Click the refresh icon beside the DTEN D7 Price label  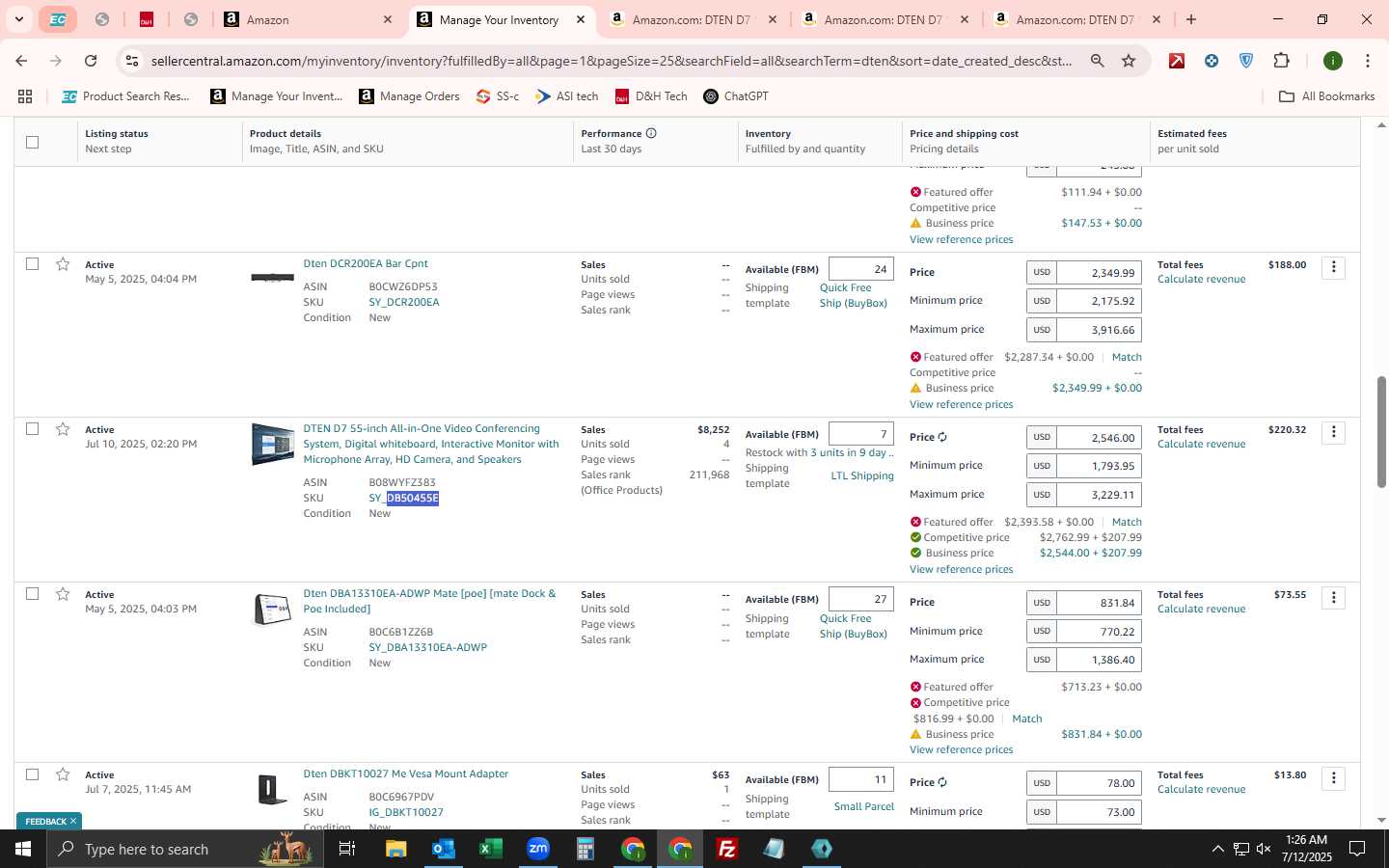942,437
